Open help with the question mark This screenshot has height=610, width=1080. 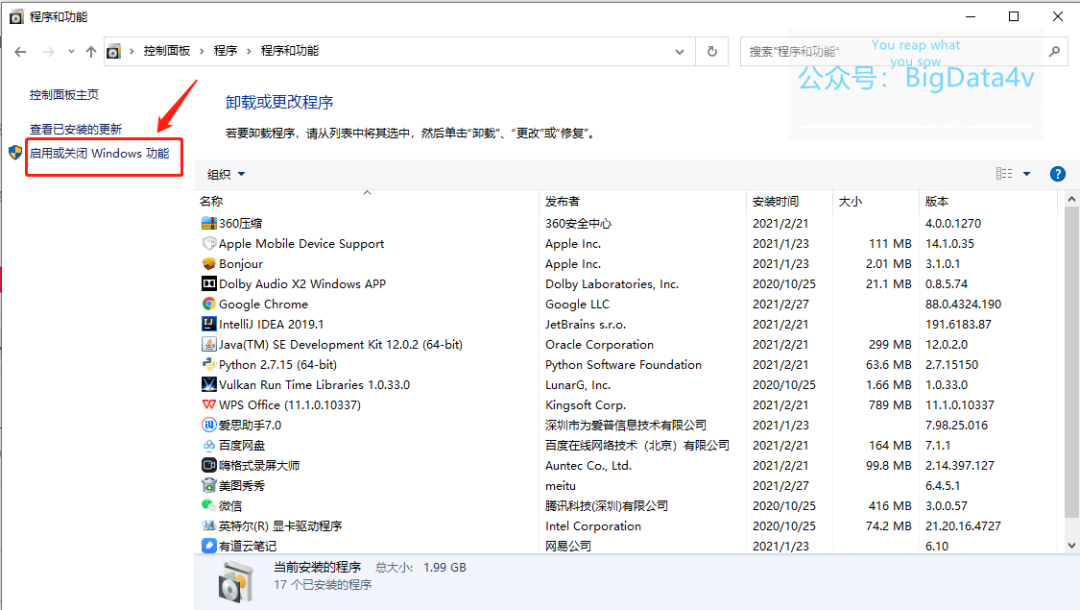point(1057,174)
